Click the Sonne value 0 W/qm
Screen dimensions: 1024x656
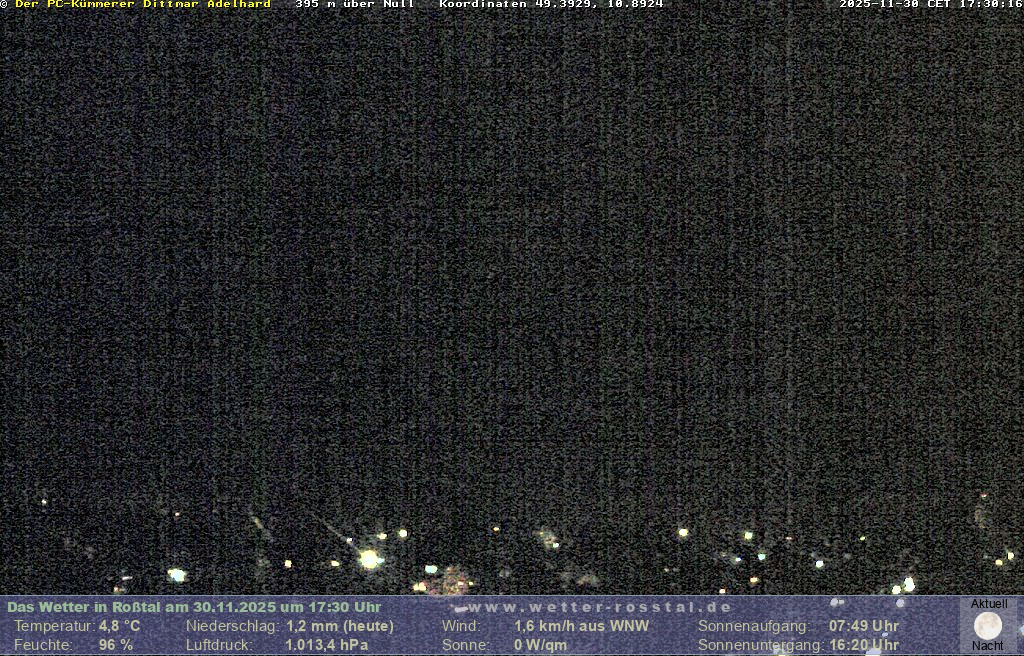[540, 645]
